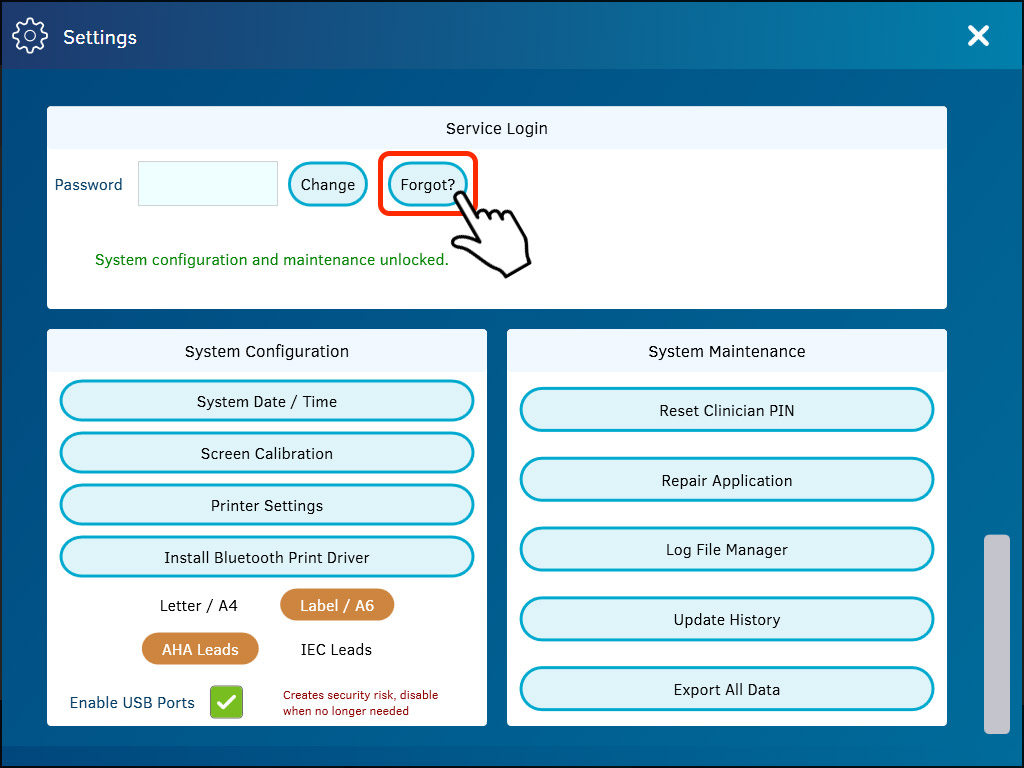Launch Screen Calibration

(266, 452)
